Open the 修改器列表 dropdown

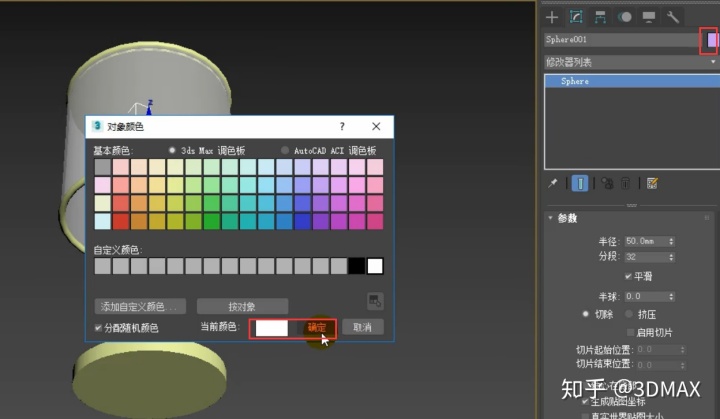pyautogui.click(x=631, y=62)
